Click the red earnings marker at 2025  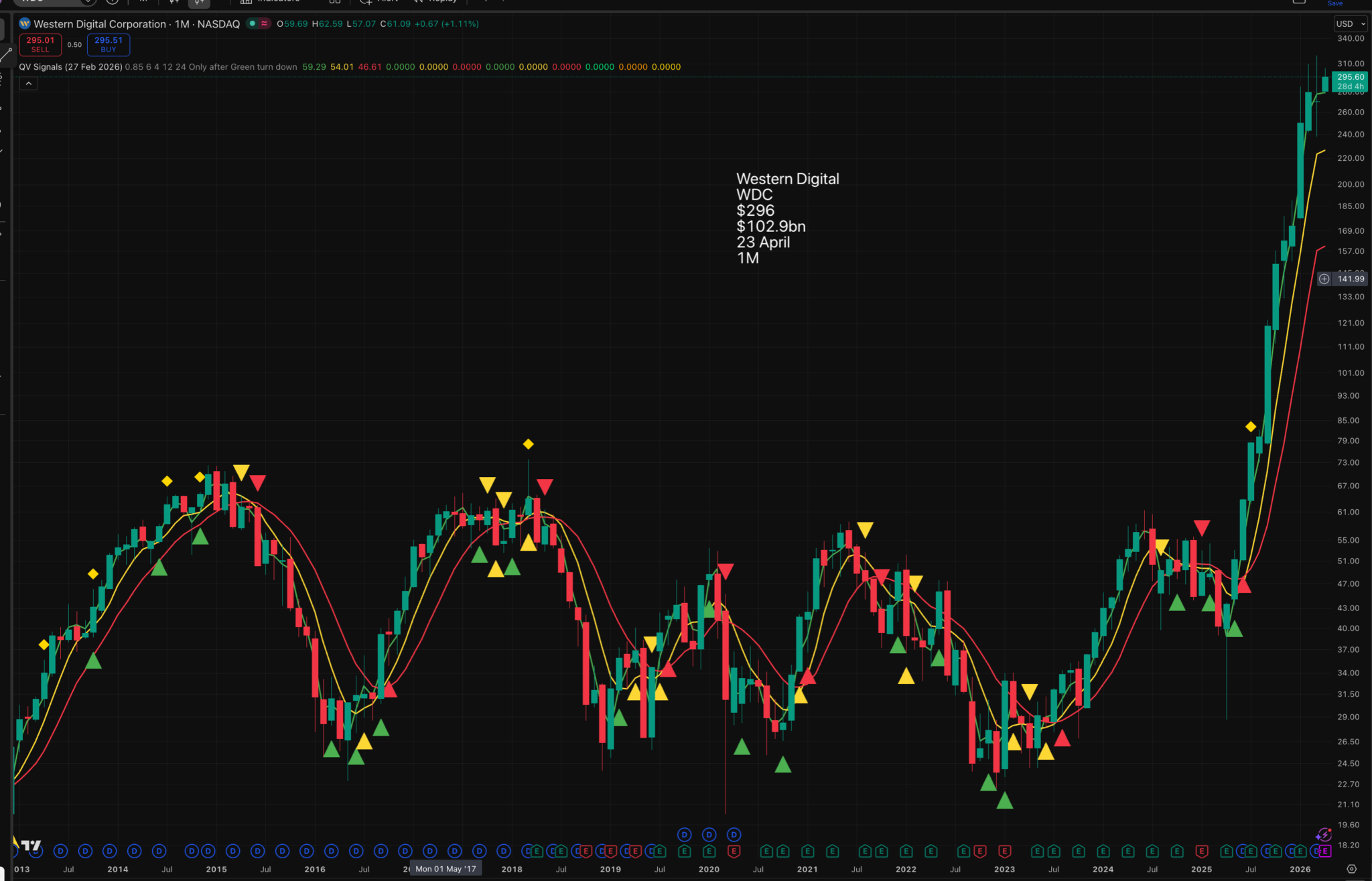1202,852
